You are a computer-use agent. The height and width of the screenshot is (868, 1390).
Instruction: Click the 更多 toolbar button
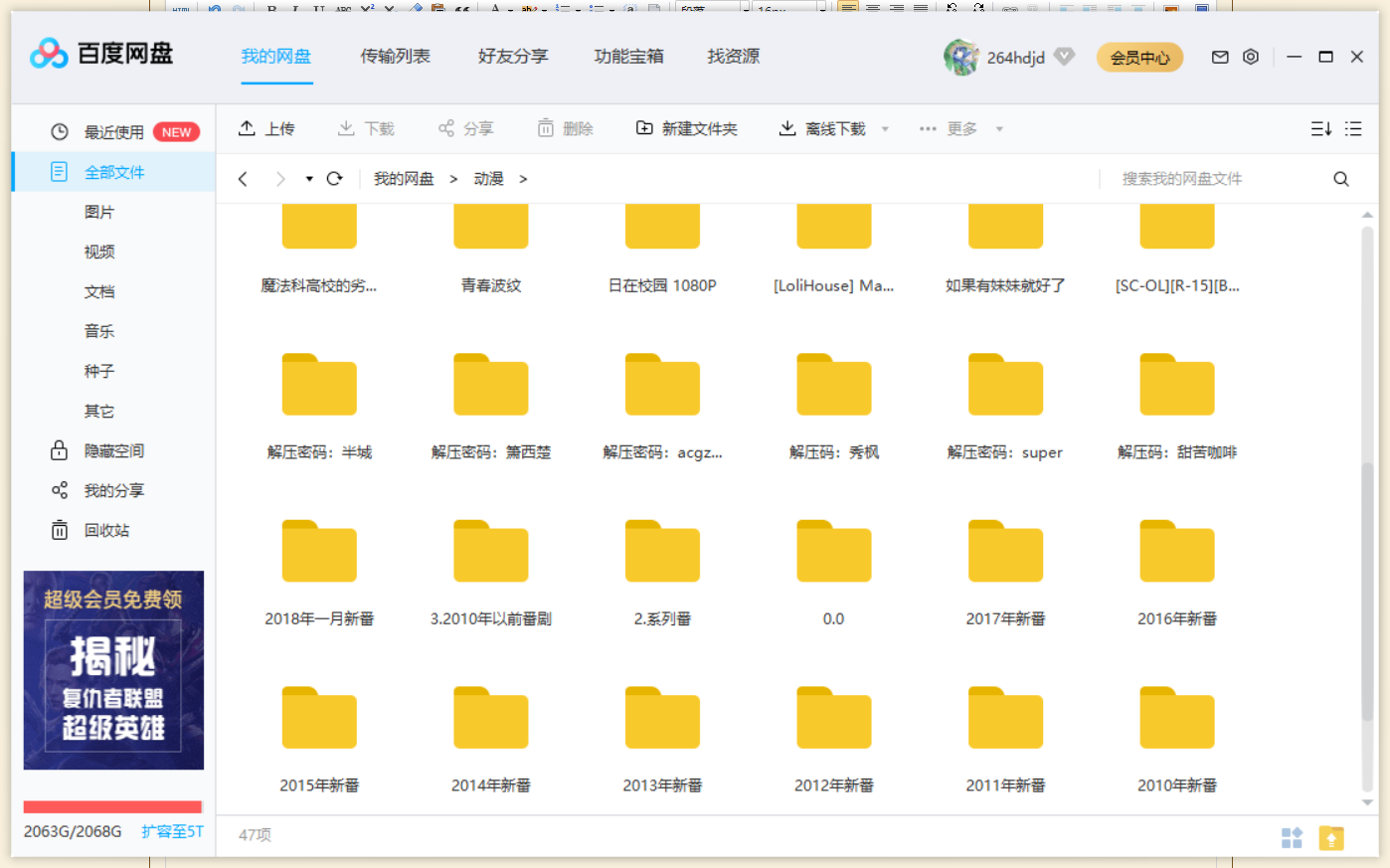pyautogui.click(x=950, y=128)
